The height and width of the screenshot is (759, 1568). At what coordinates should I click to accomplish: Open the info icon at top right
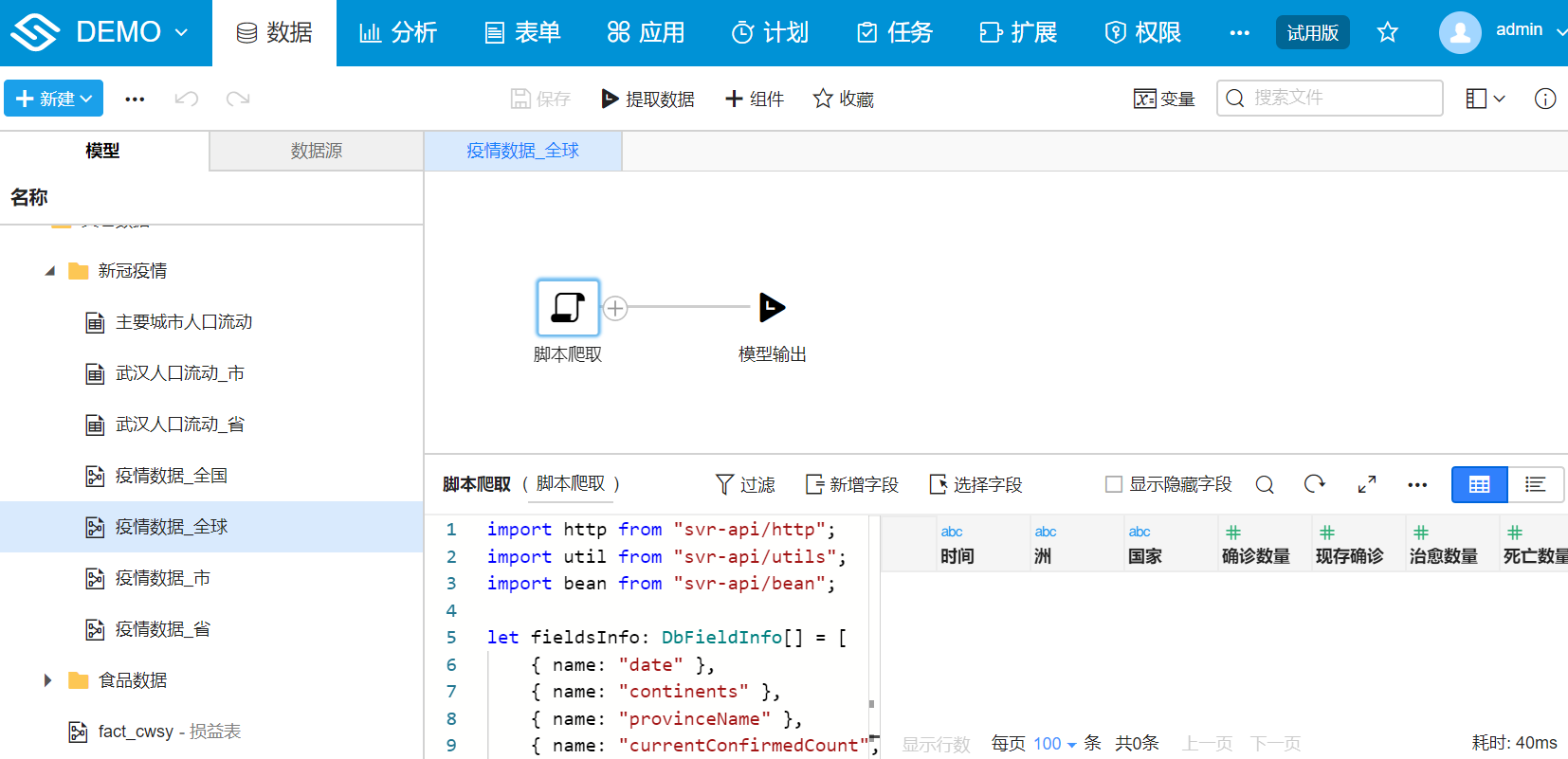pos(1544,99)
